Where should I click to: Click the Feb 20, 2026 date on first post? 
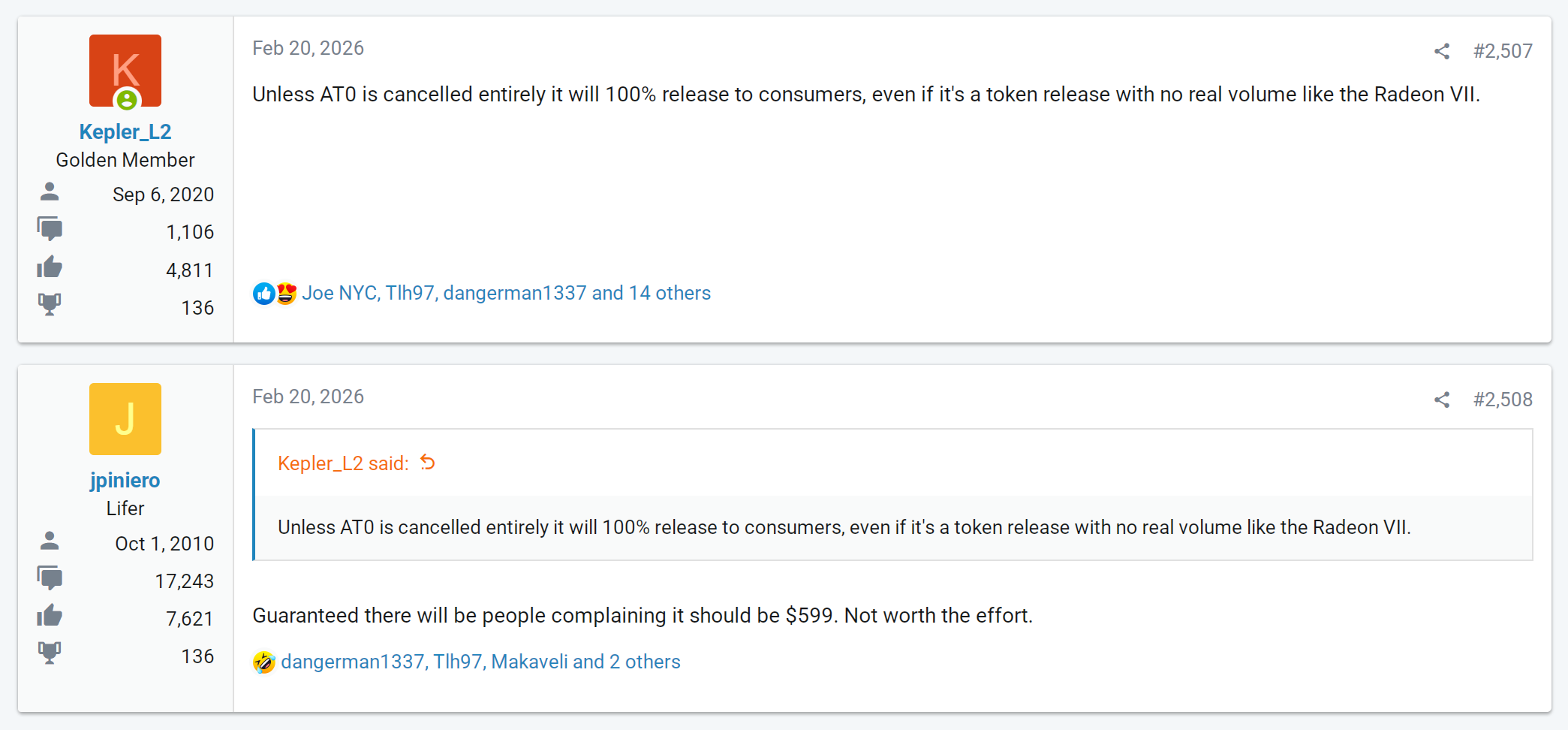308,49
